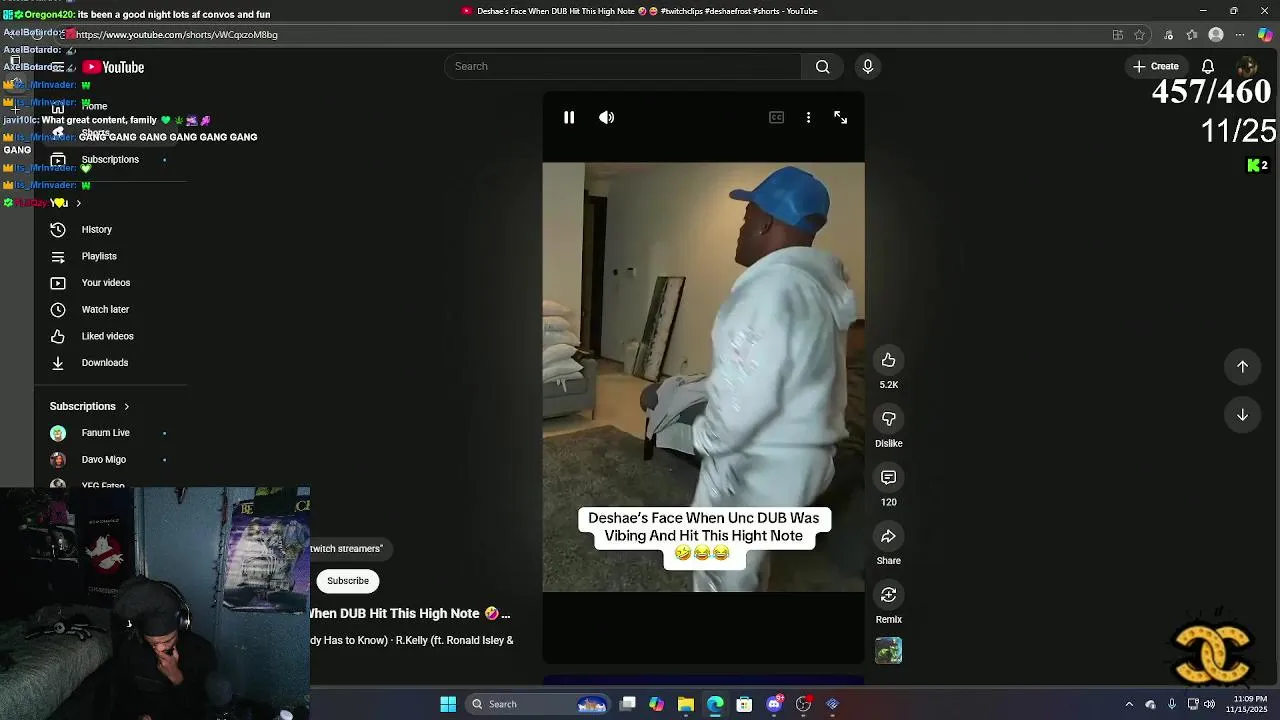1280x720 pixels.
Task: Open the Fanum Live channel
Action: tap(105, 433)
